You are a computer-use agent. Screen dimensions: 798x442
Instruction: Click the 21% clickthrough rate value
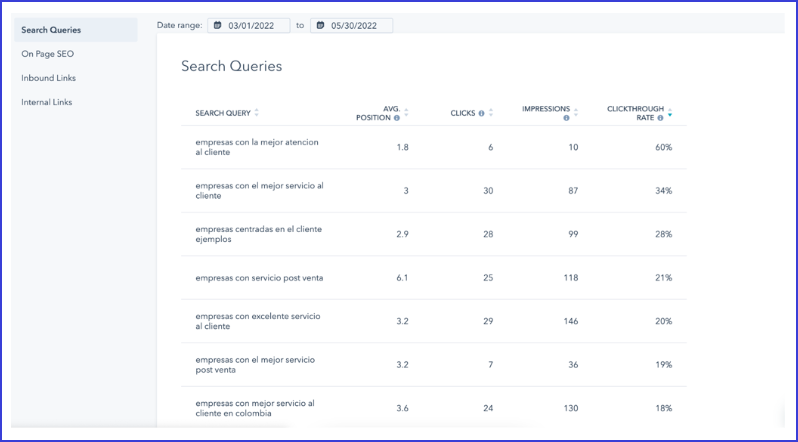tap(664, 278)
